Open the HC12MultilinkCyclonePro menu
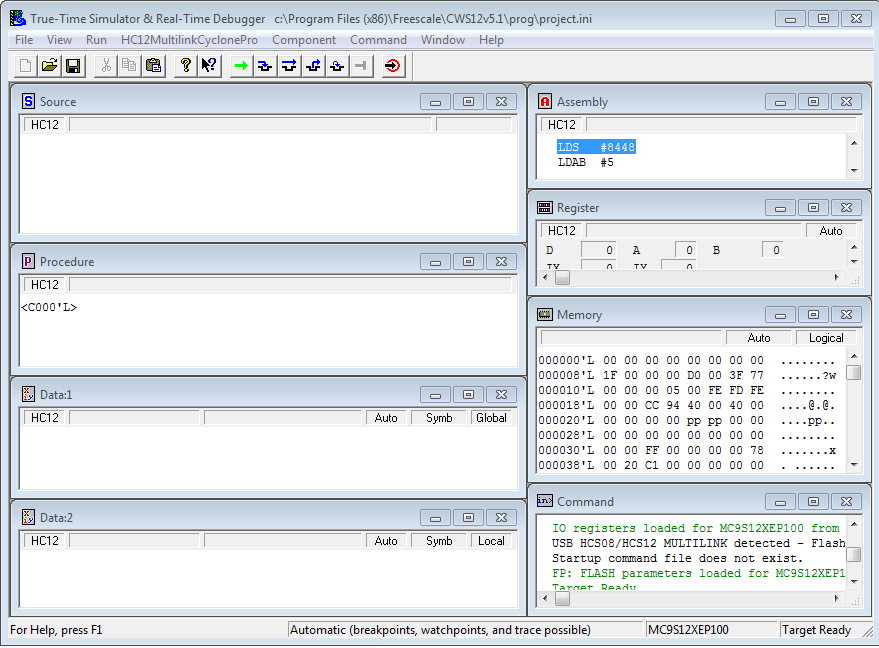Viewport: 879px width, 648px height. (x=189, y=40)
